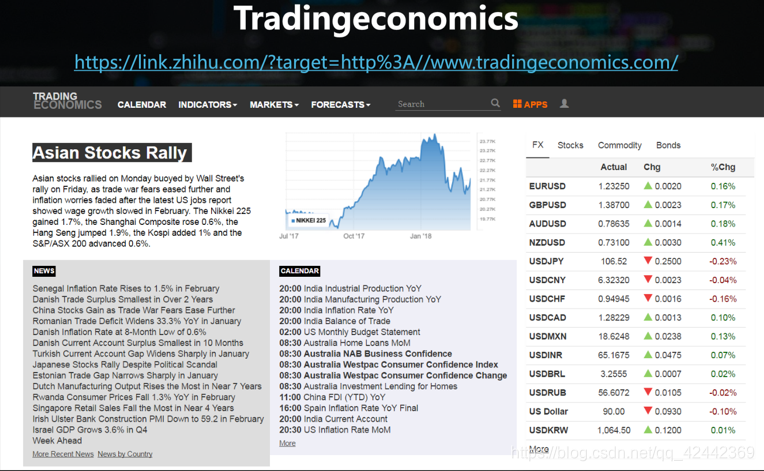Open US Monthly Budget Statement event
The image size is (764, 471).
click(x=349, y=332)
